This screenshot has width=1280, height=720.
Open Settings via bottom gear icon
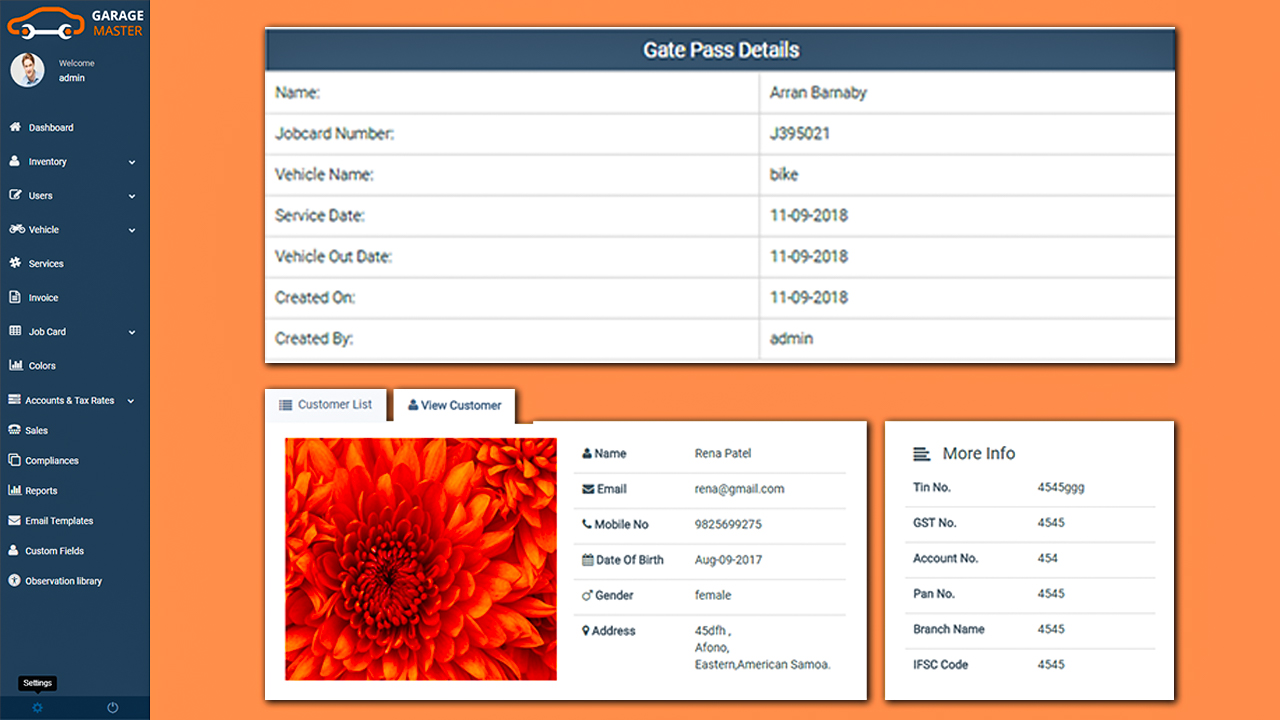pos(37,708)
